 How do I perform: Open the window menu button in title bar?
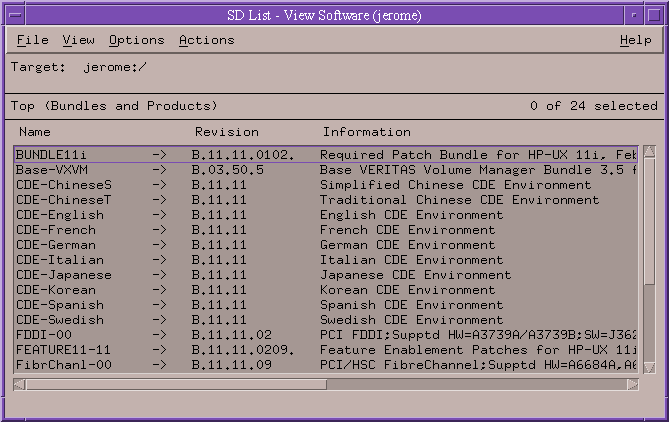point(16,15)
